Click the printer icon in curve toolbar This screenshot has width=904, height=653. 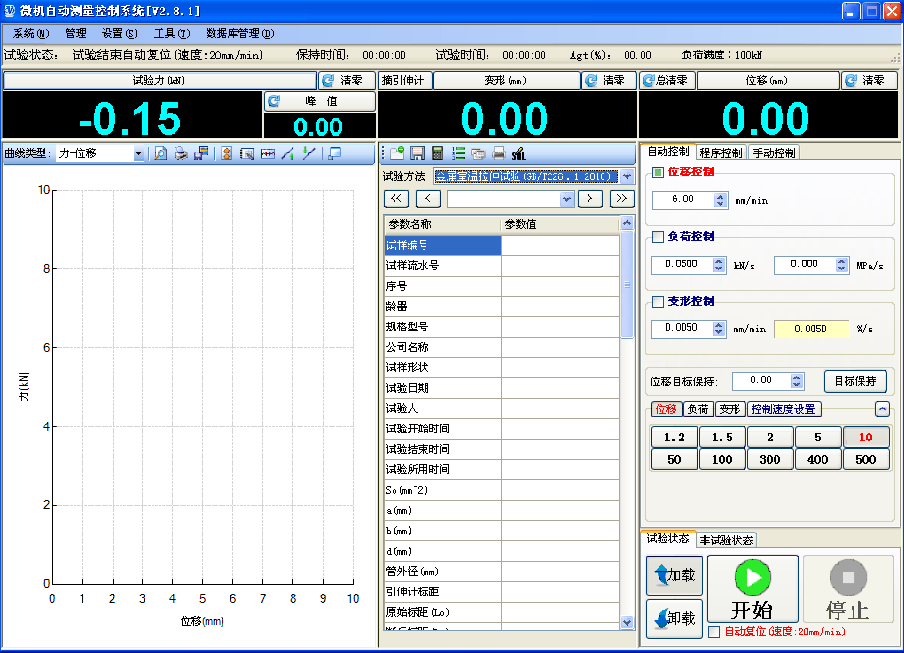click(x=181, y=154)
